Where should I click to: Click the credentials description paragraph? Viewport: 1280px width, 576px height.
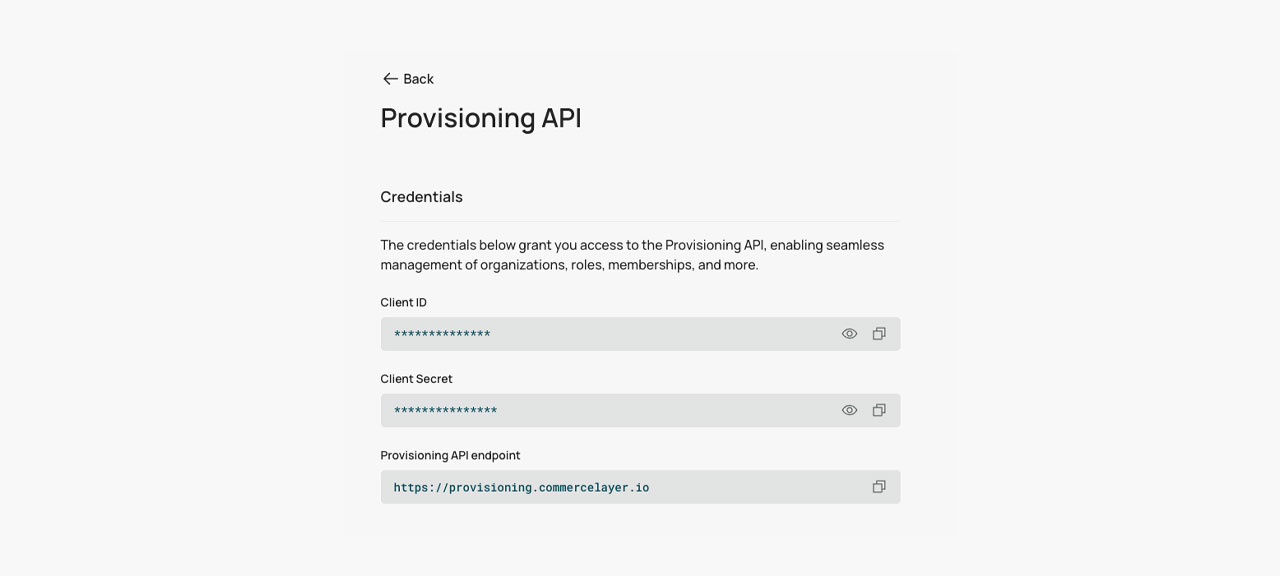point(631,255)
